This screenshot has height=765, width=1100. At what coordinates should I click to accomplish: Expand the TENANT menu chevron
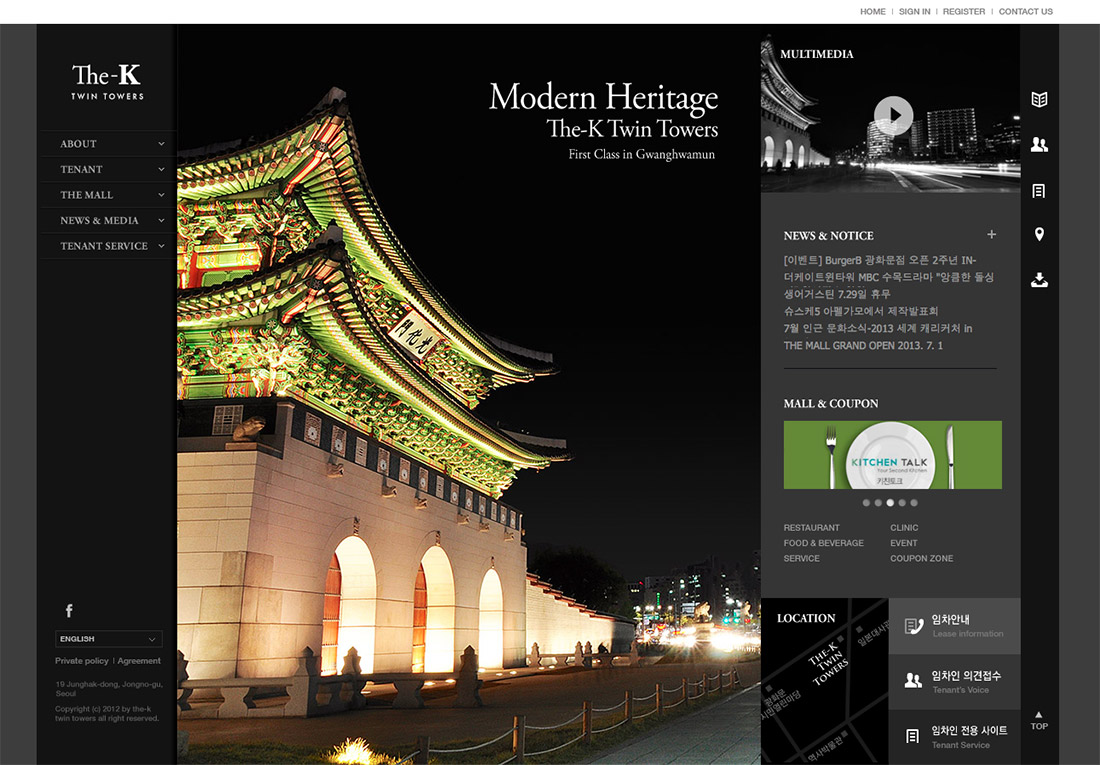(161, 169)
